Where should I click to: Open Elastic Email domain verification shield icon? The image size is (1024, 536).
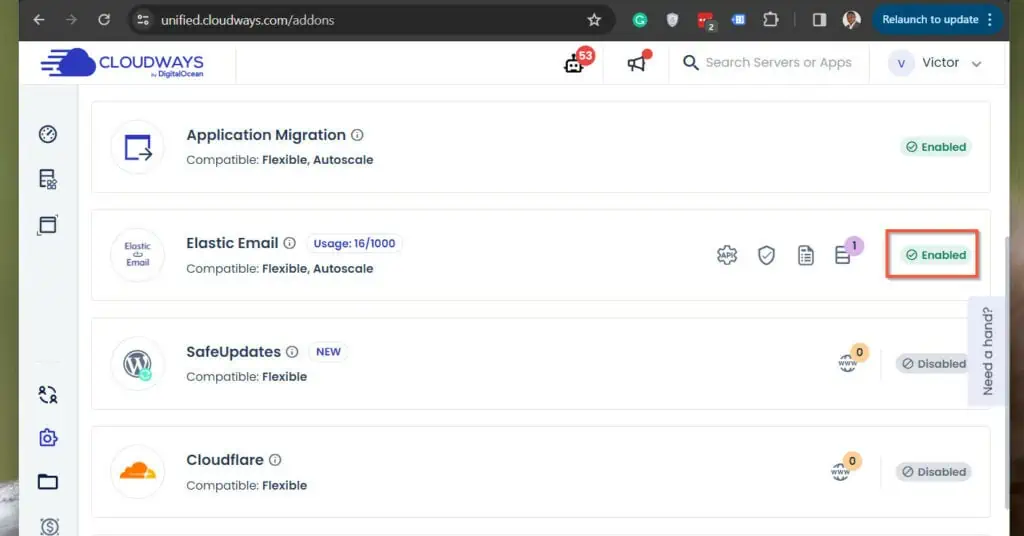click(x=766, y=255)
